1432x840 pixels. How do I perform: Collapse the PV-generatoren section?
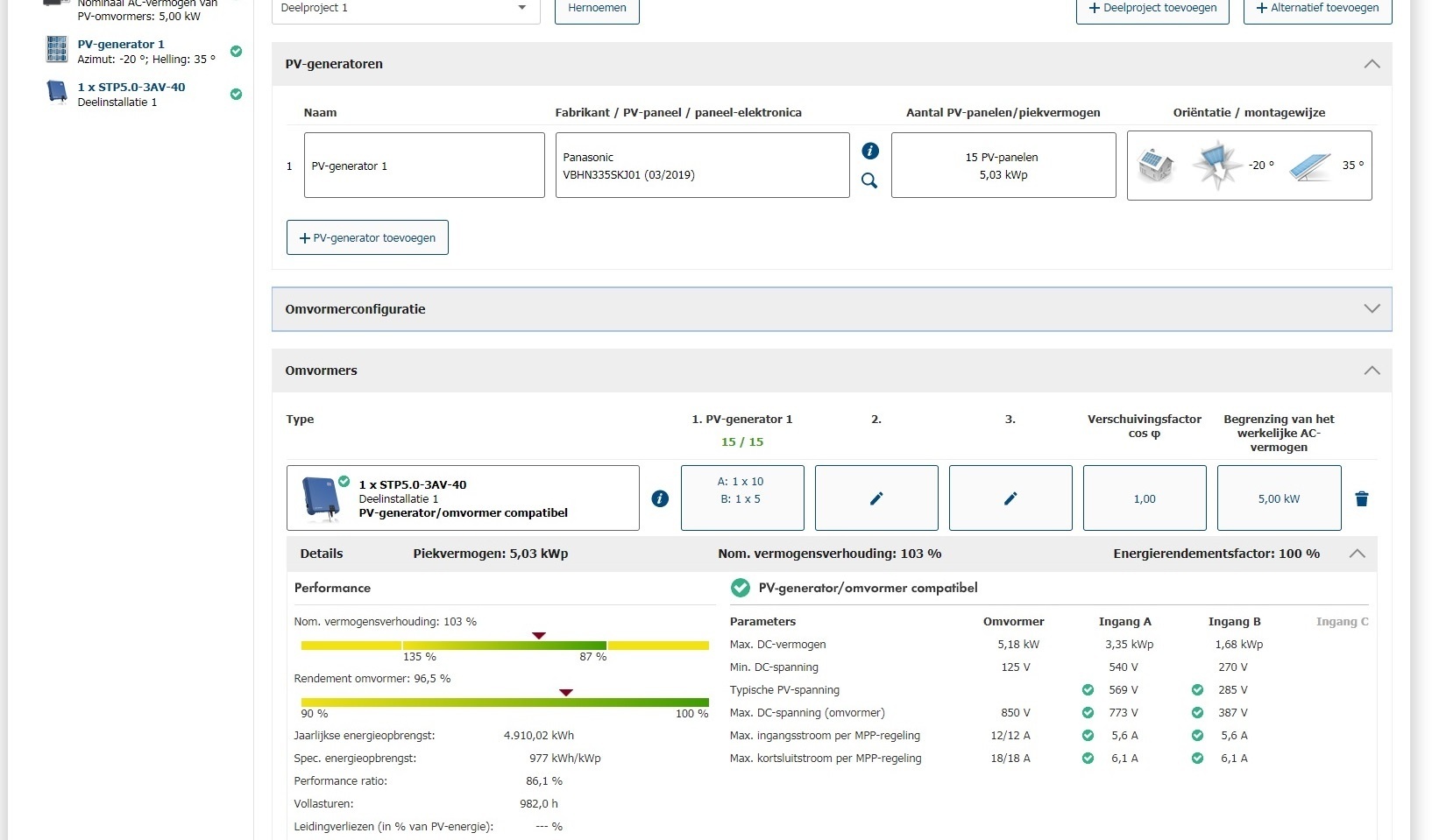(1372, 64)
